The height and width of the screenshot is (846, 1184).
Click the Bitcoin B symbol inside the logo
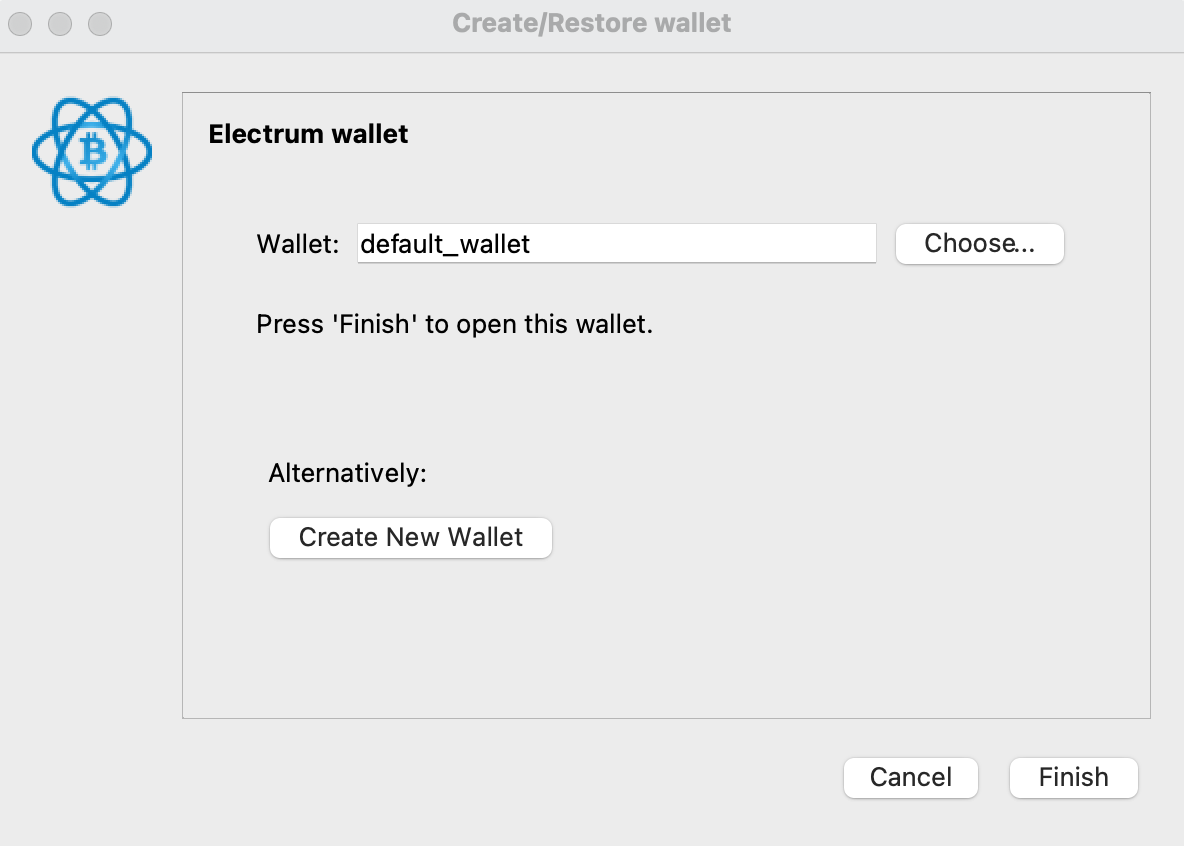(x=95, y=153)
